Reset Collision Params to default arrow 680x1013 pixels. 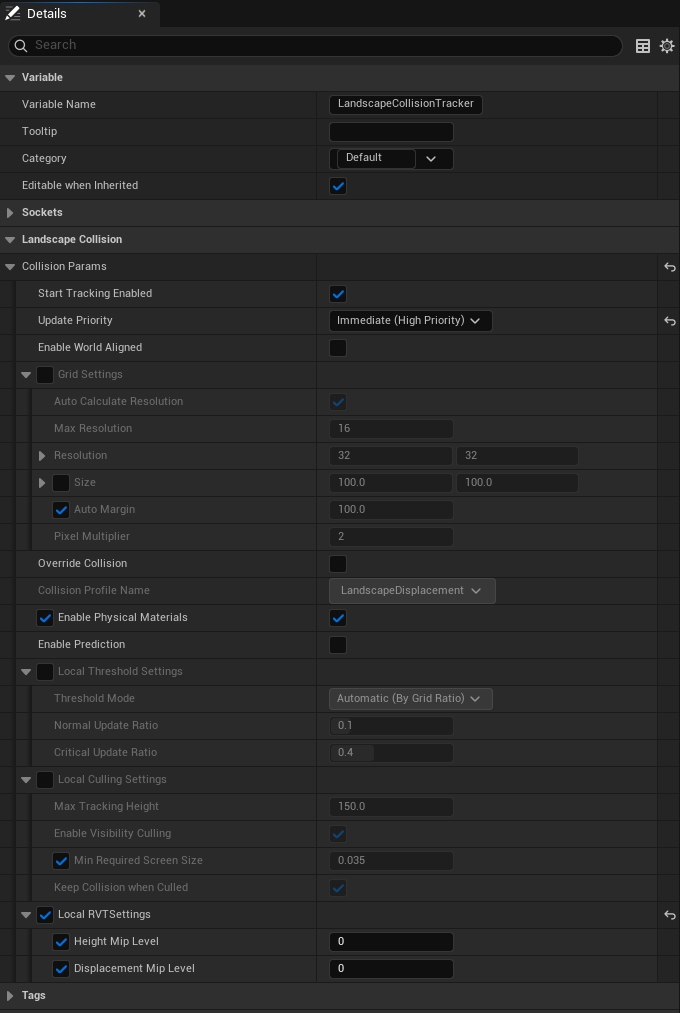pyautogui.click(x=670, y=267)
